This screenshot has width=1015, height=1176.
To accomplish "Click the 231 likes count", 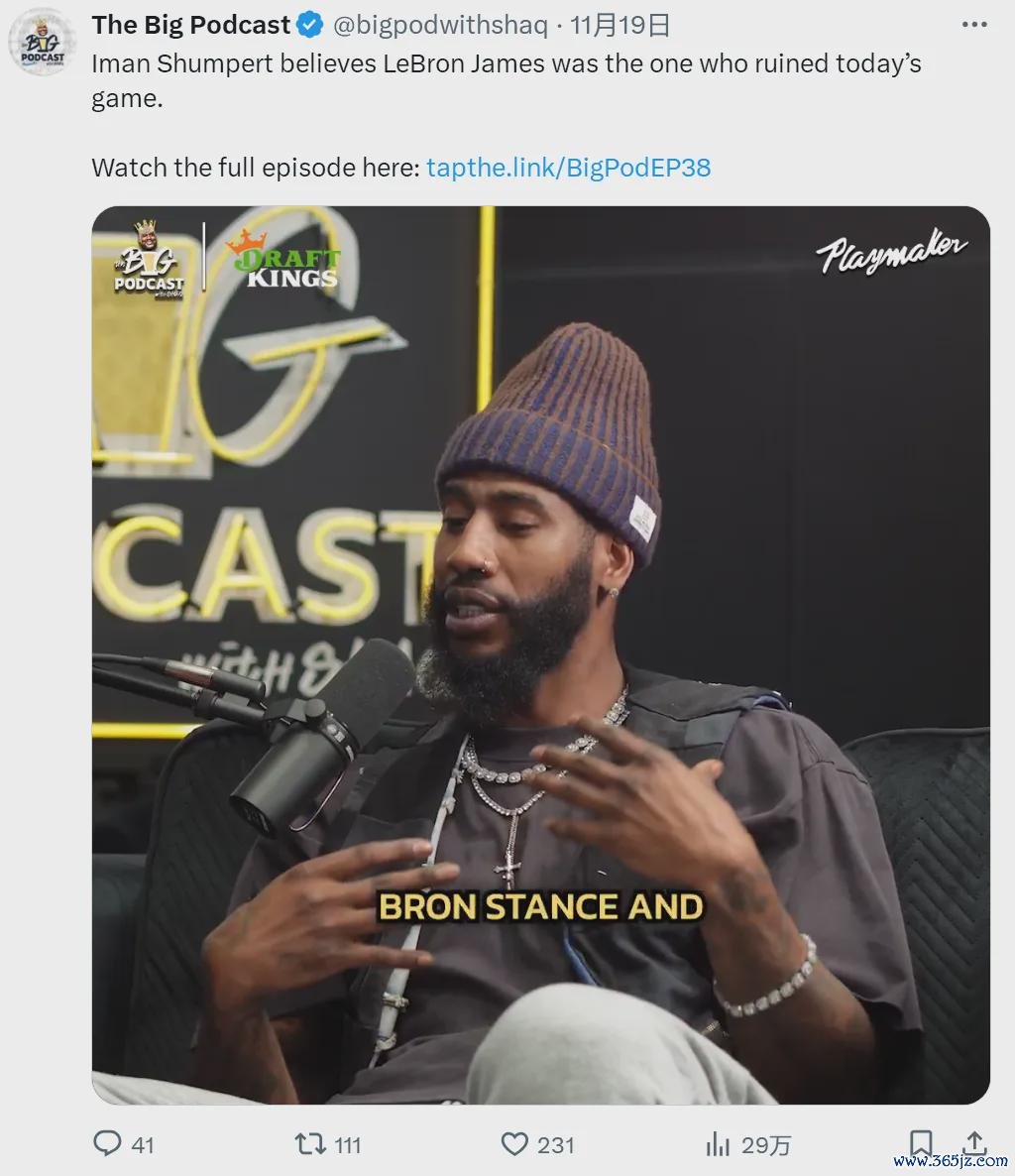I will (555, 1145).
